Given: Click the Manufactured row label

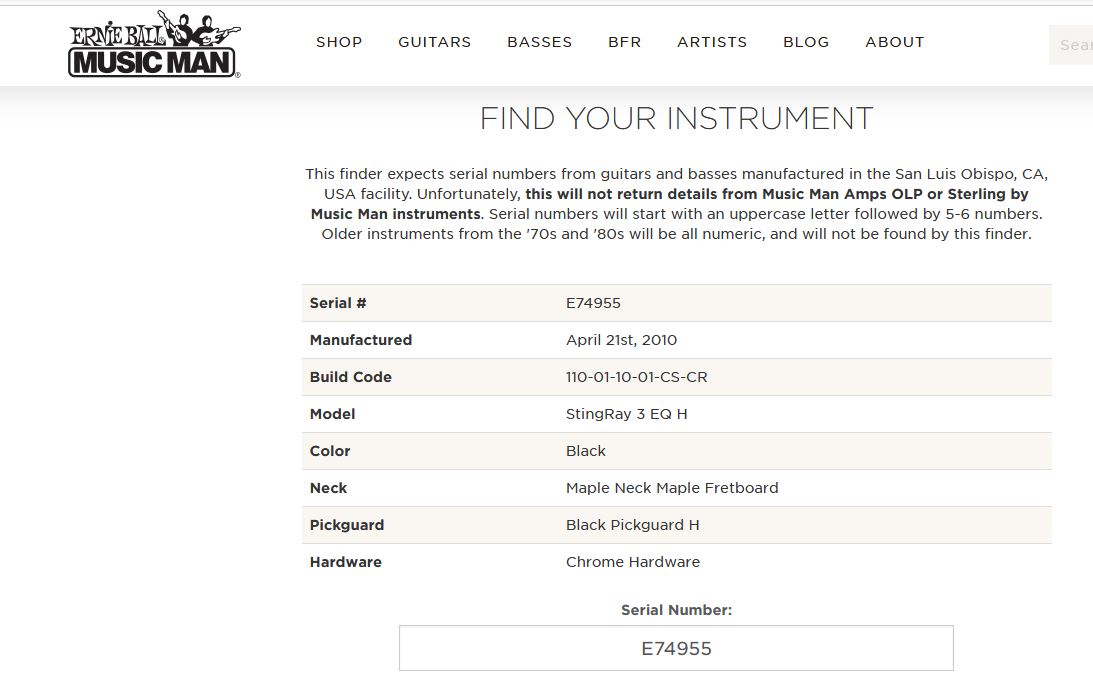Looking at the screenshot, I should click(361, 340).
